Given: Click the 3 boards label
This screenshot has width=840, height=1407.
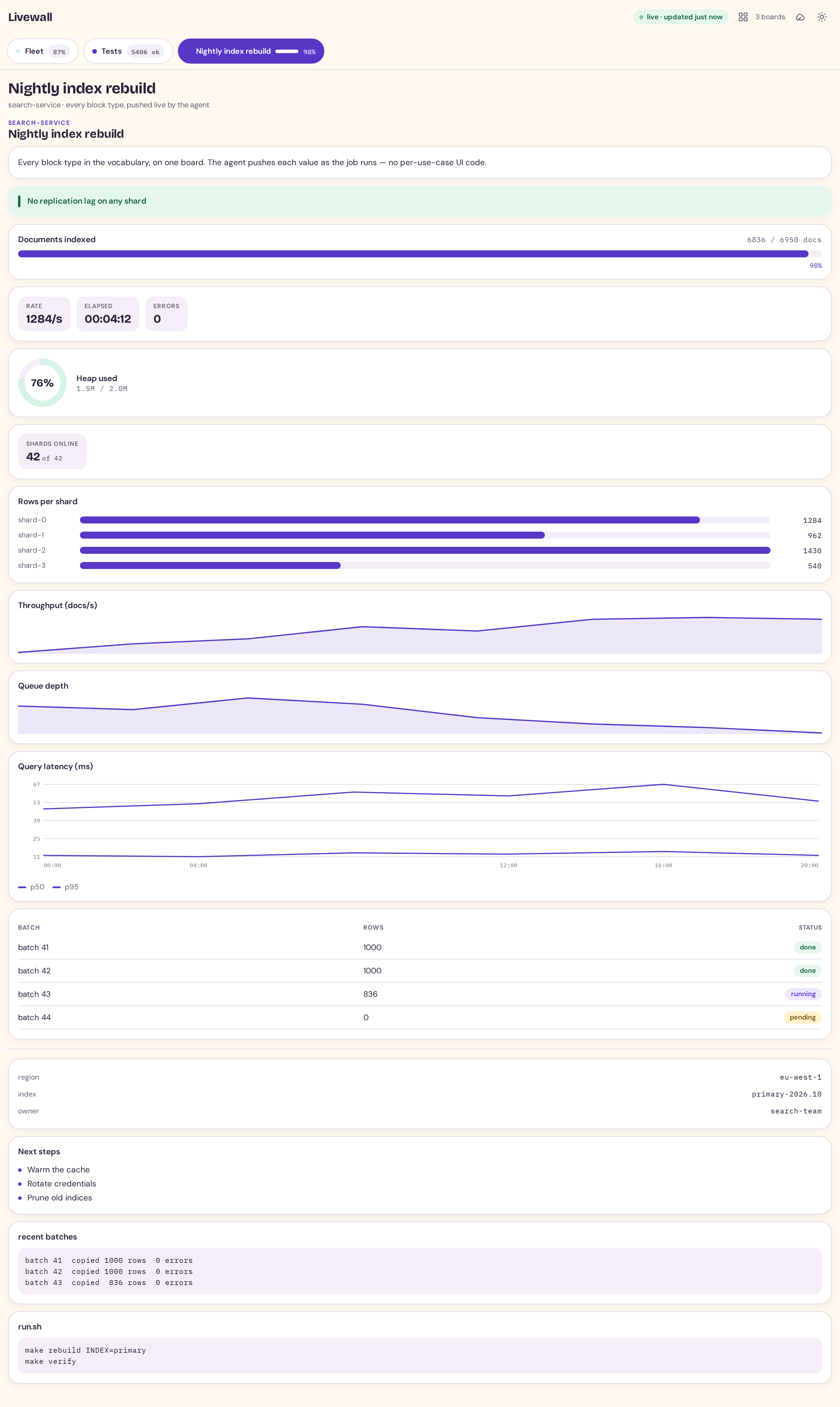Looking at the screenshot, I should click(x=770, y=17).
